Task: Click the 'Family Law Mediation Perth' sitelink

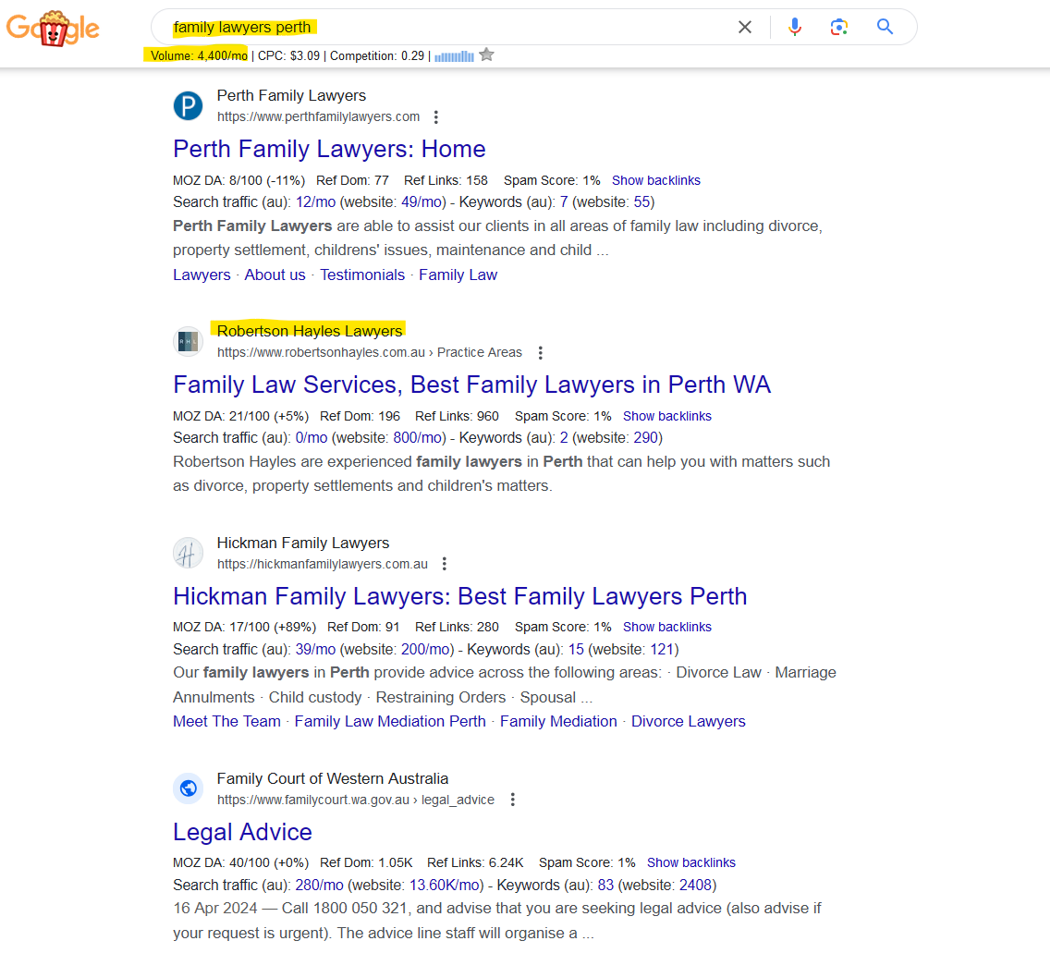Action: (390, 721)
